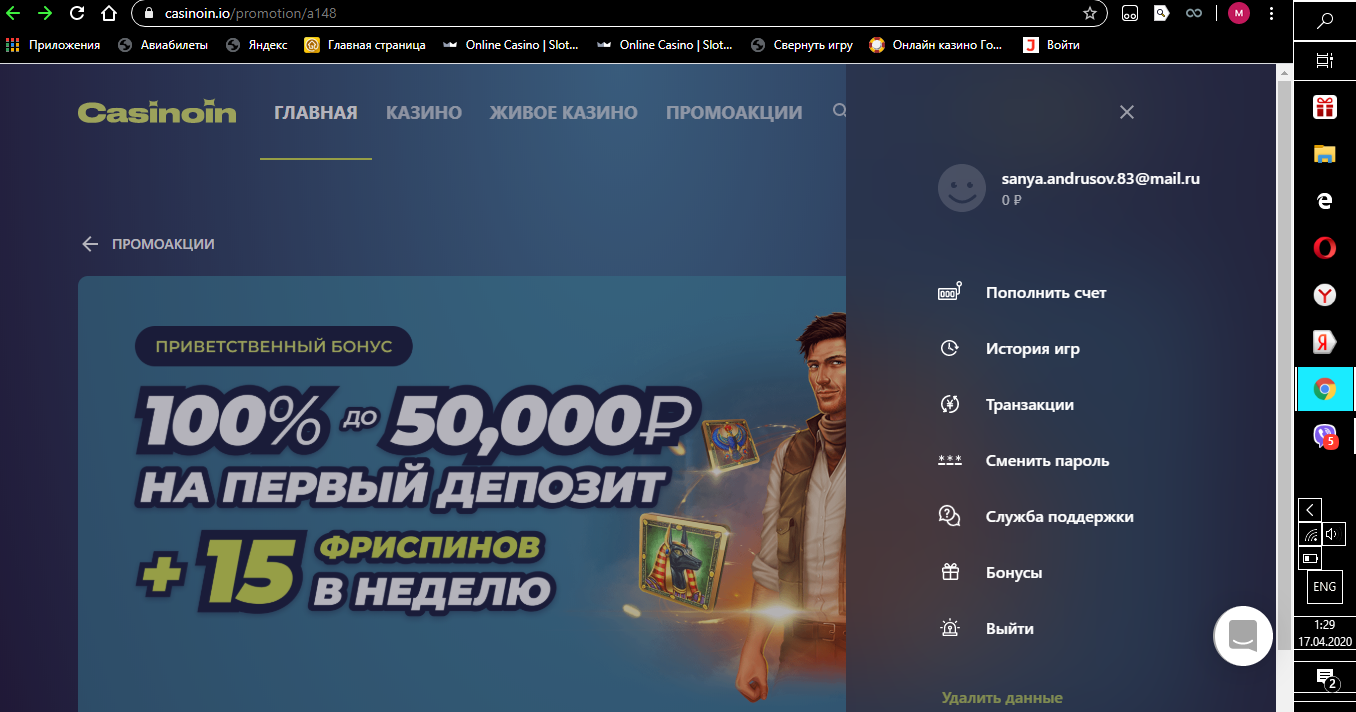Viewport: 1356px width, 712px height.
Task: Open Windows notification center
Action: [x=1325, y=679]
